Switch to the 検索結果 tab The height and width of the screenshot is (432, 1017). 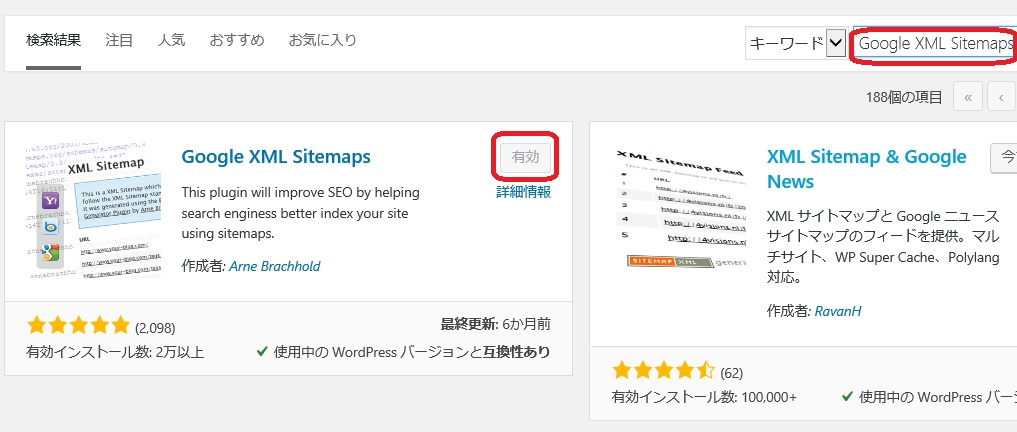click(x=54, y=41)
